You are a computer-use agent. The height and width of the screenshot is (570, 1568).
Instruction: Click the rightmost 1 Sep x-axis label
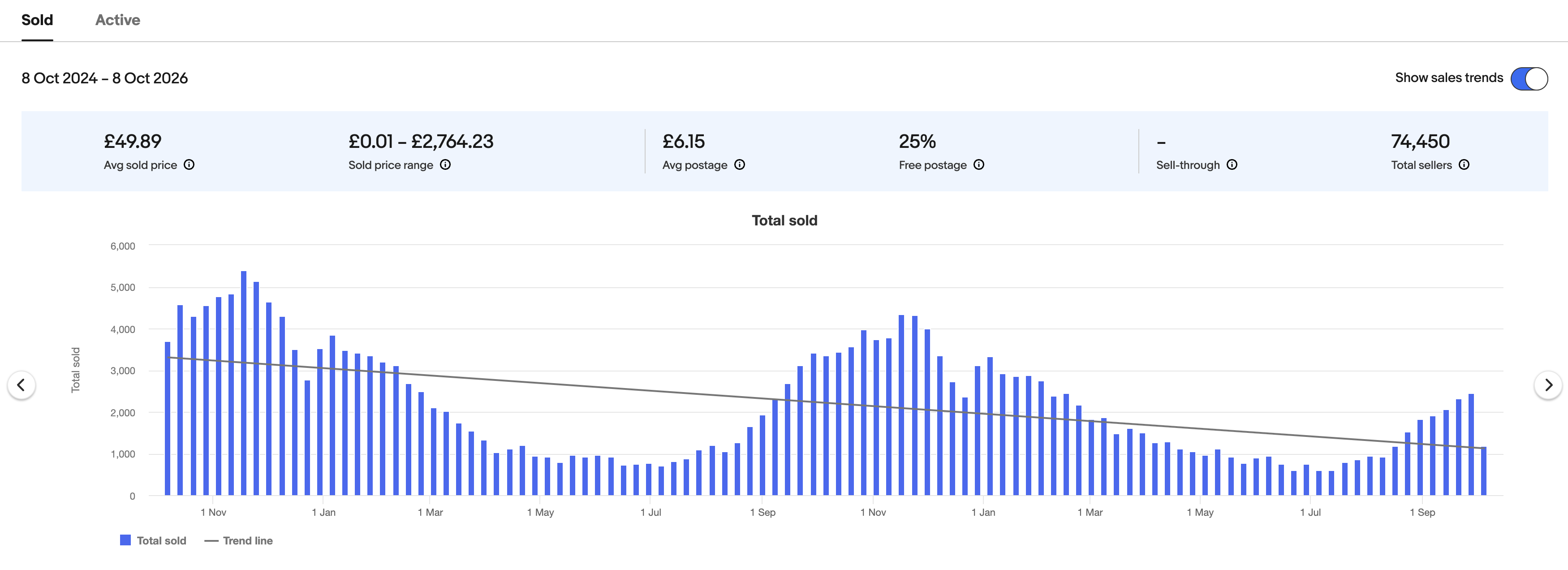click(x=1422, y=512)
